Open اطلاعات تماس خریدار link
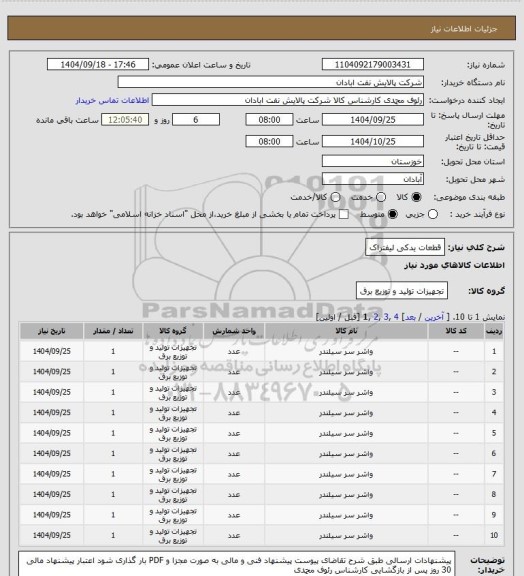The height and width of the screenshot is (576, 524). pos(112,100)
